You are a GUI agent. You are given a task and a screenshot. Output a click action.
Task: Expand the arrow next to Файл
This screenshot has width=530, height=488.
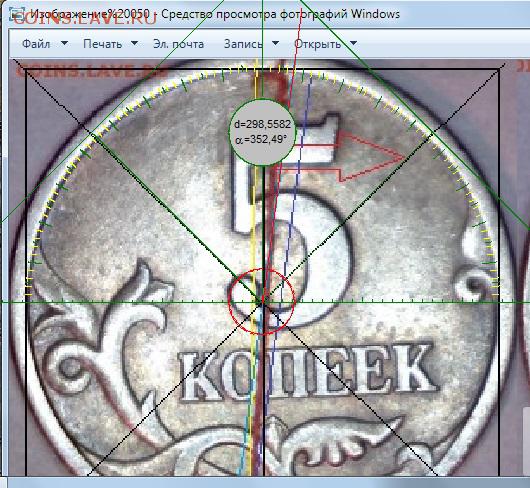tap(64, 43)
